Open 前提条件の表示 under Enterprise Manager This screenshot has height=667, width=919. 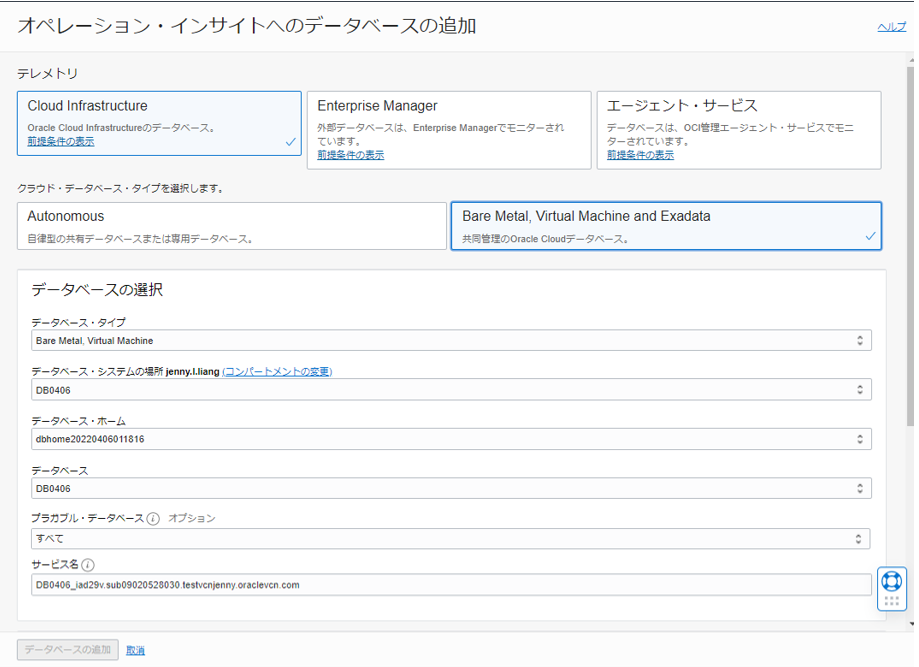pos(351,155)
